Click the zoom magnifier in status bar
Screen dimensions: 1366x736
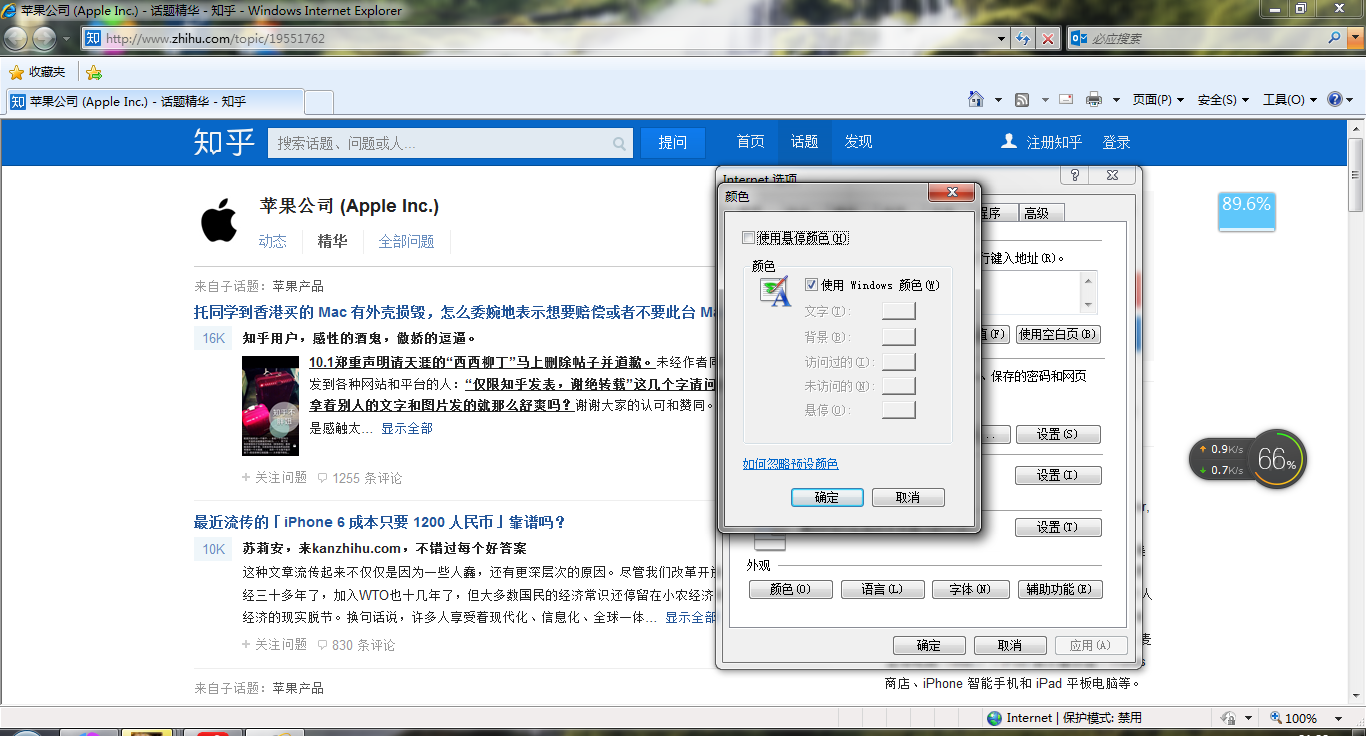(1277, 718)
